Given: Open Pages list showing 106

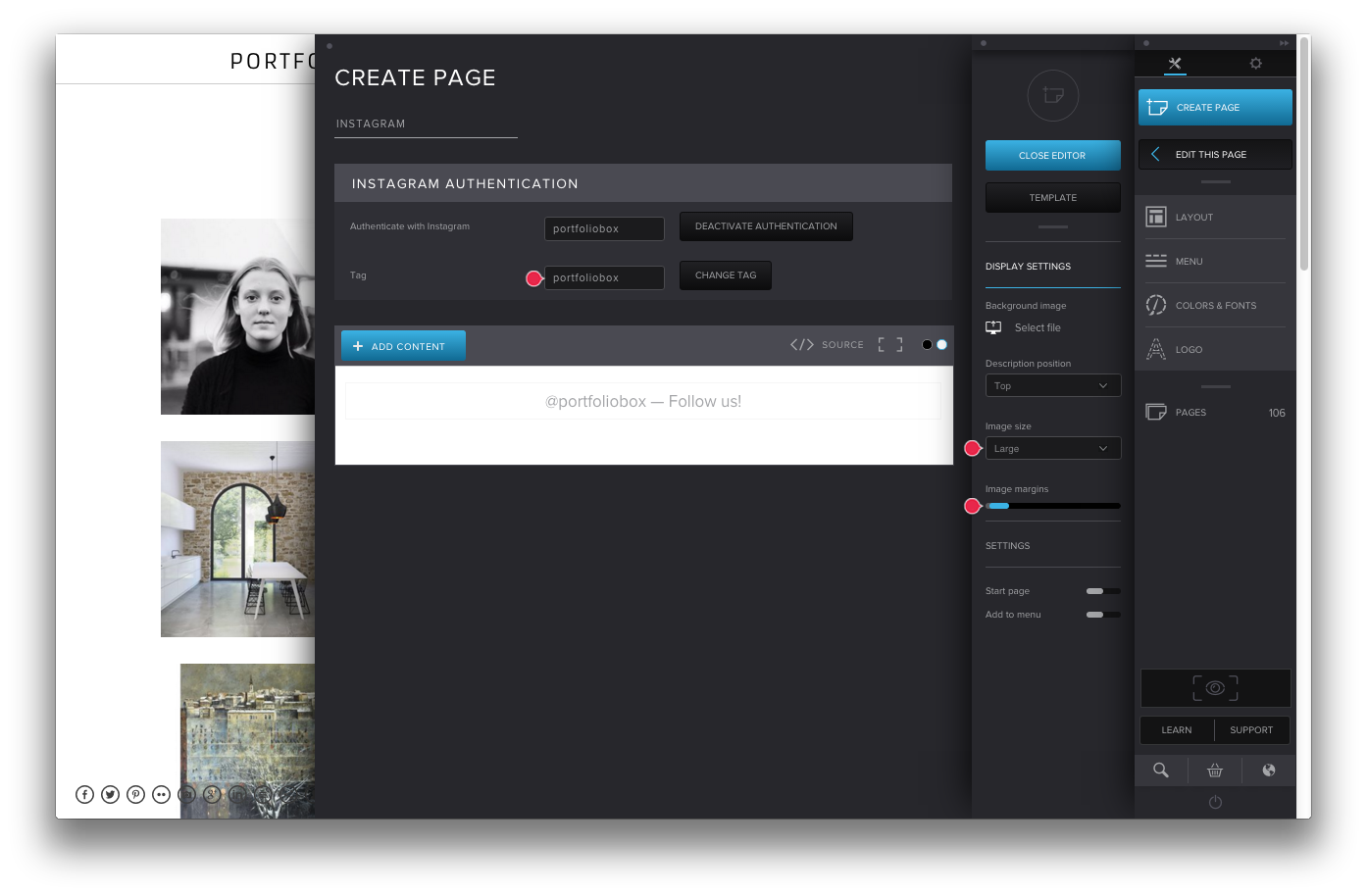Looking at the screenshot, I should 1215,412.
